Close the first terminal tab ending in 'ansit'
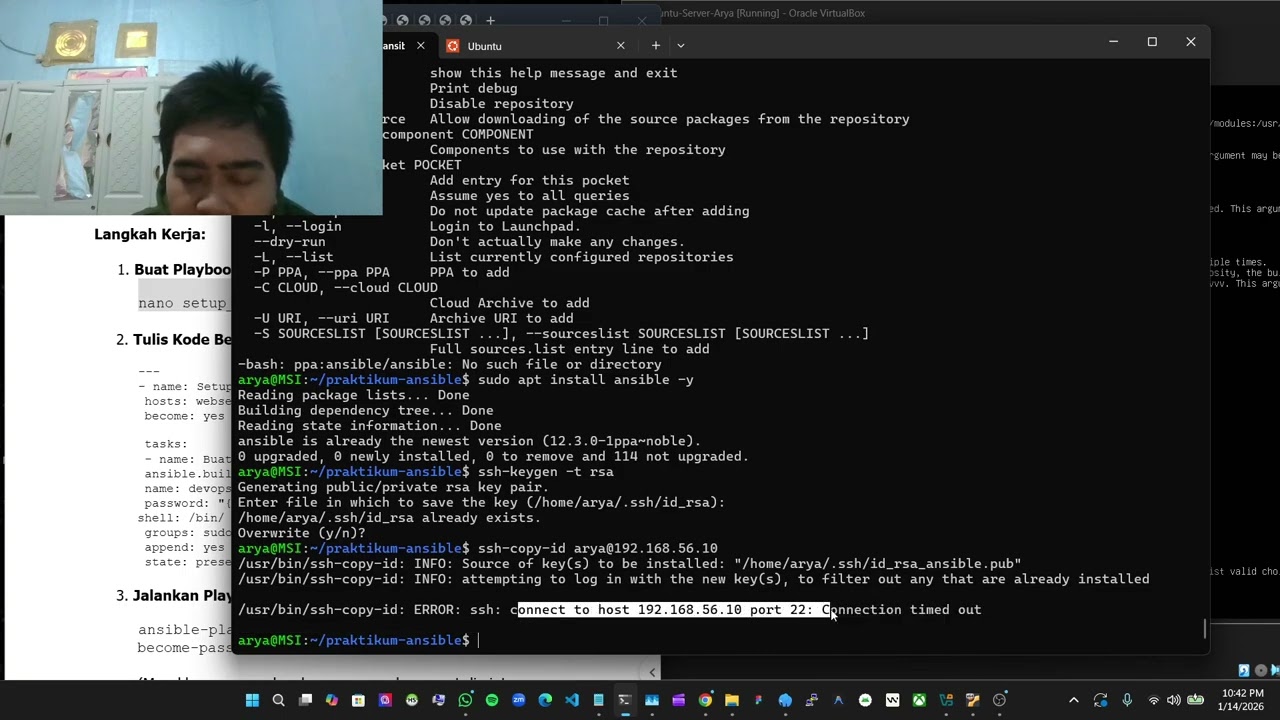The width and height of the screenshot is (1280, 720). (x=421, y=46)
